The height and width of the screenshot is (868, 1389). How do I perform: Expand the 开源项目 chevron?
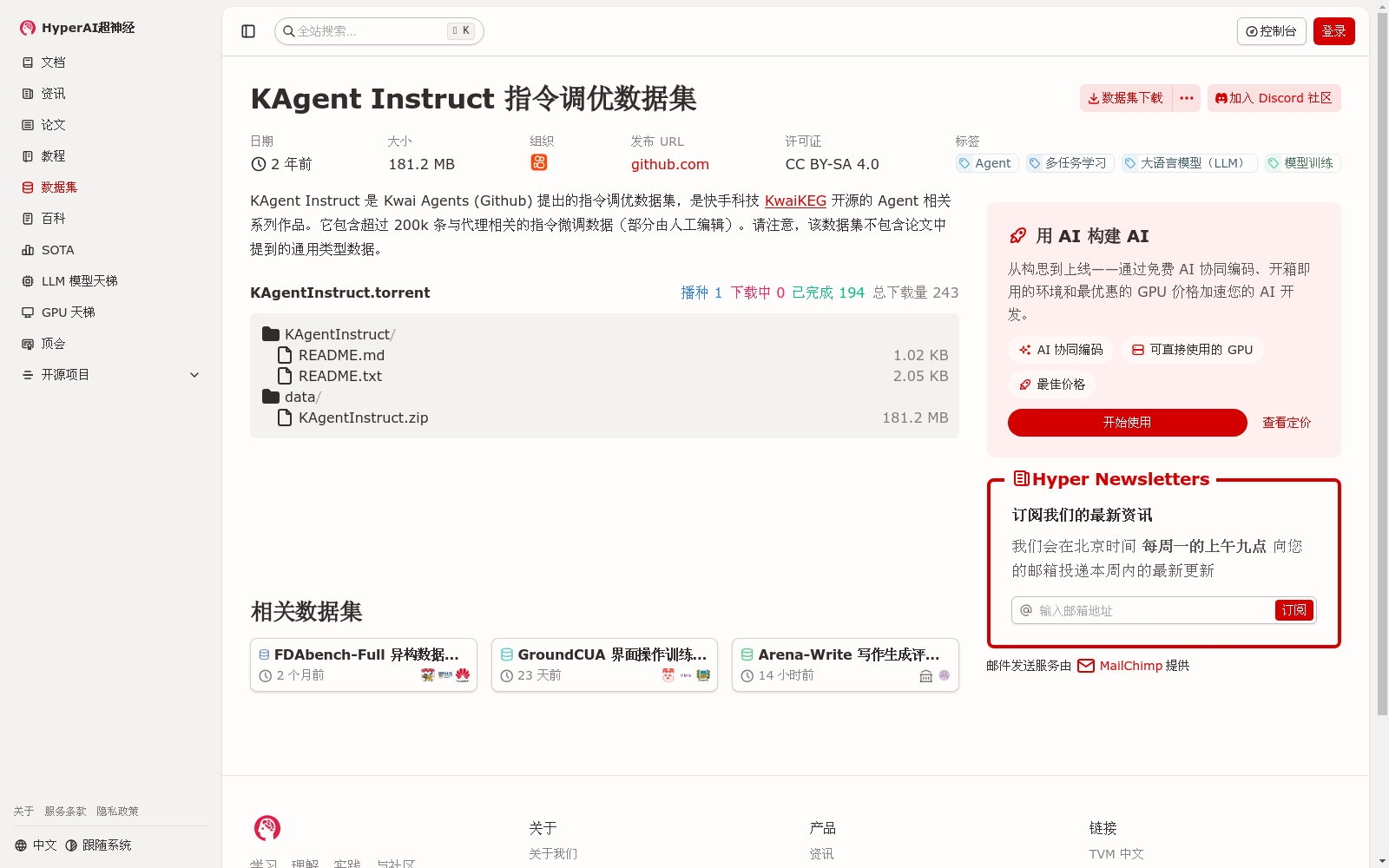tap(194, 375)
